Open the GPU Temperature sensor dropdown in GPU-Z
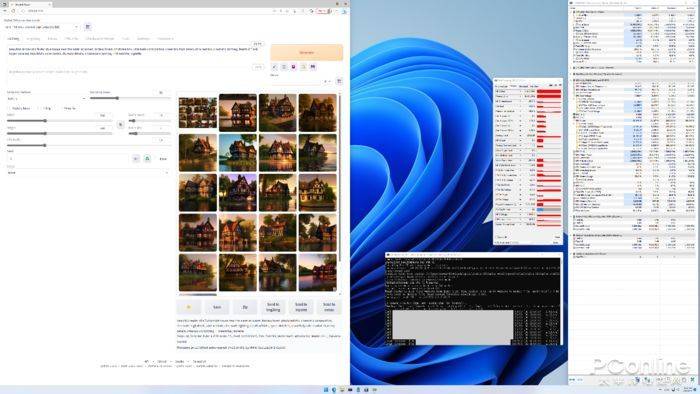Image resolution: width=700 pixels, height=394 pixels. click(x=520, y=101)
